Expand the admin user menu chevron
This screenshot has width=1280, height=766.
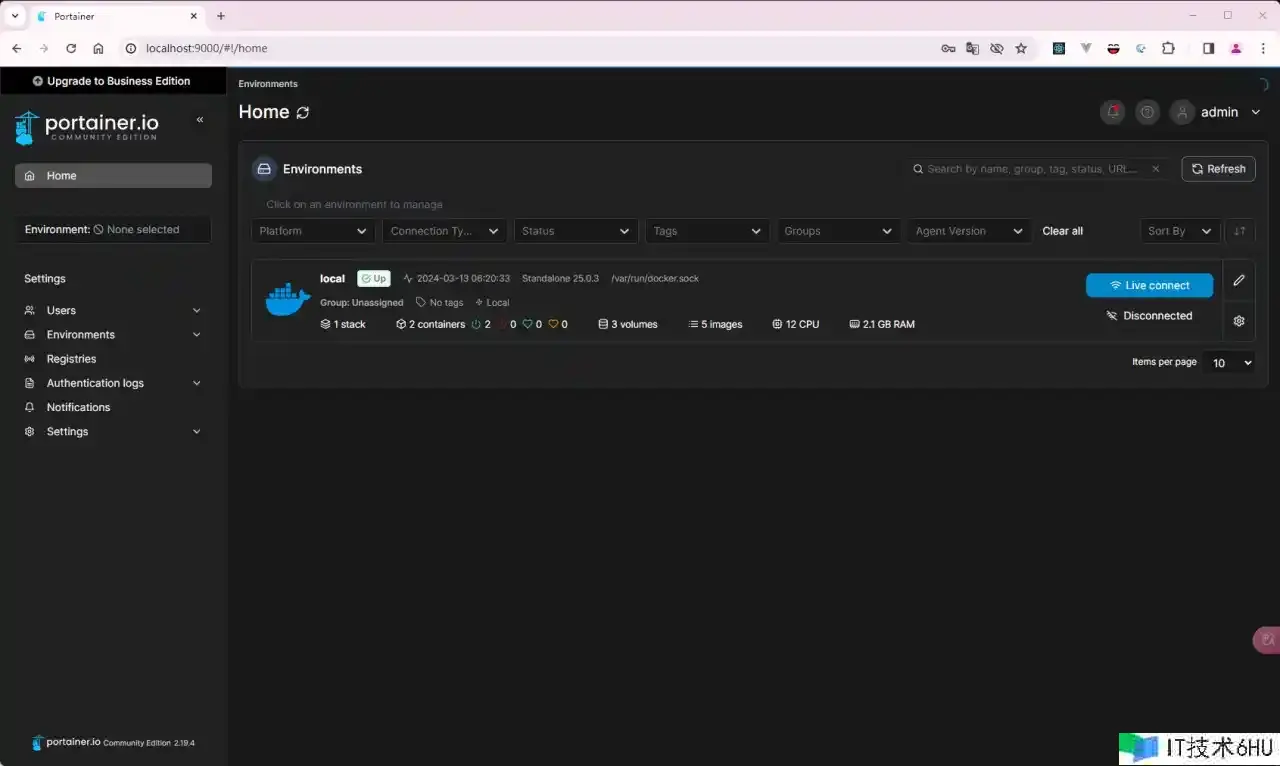(x=1256, y=112)
